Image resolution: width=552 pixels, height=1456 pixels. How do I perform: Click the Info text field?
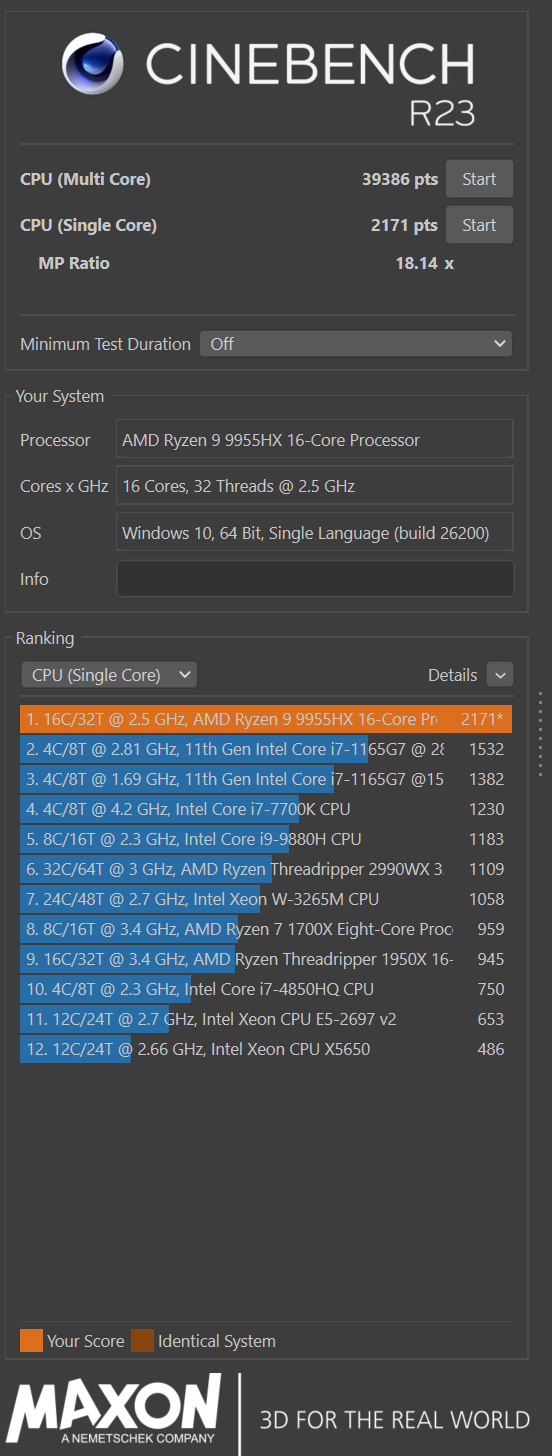click(x=315, y=579)
